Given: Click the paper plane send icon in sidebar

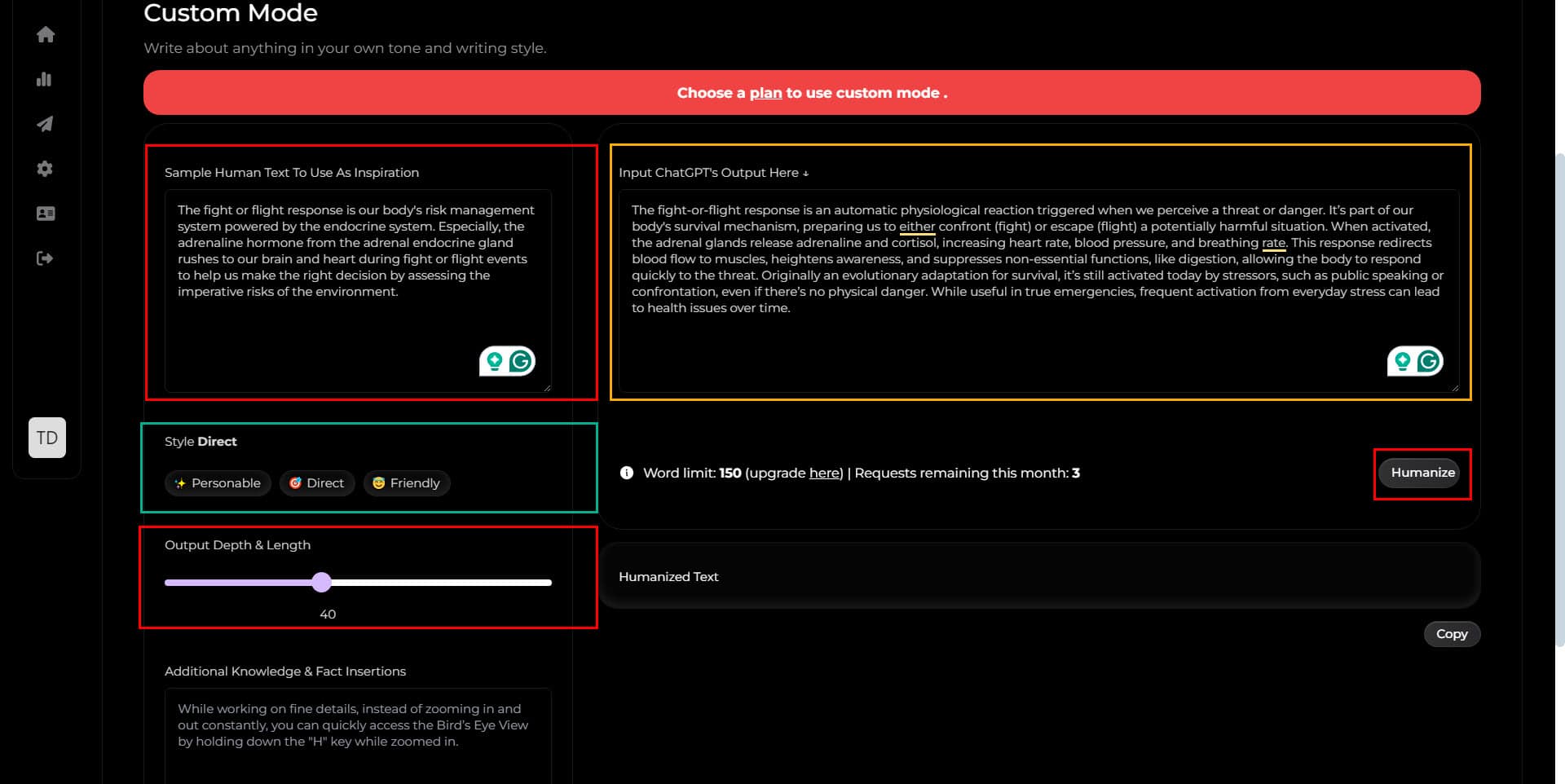Looking at the screenshot, I should [45, 124].
